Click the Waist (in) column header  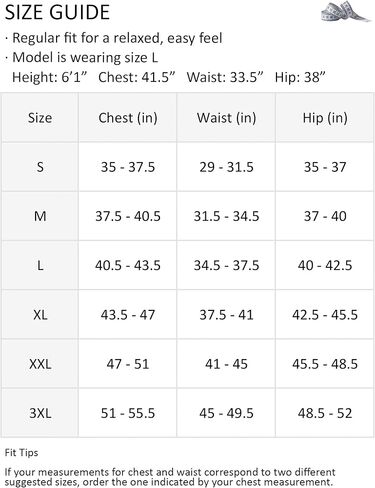coord(226,118)
